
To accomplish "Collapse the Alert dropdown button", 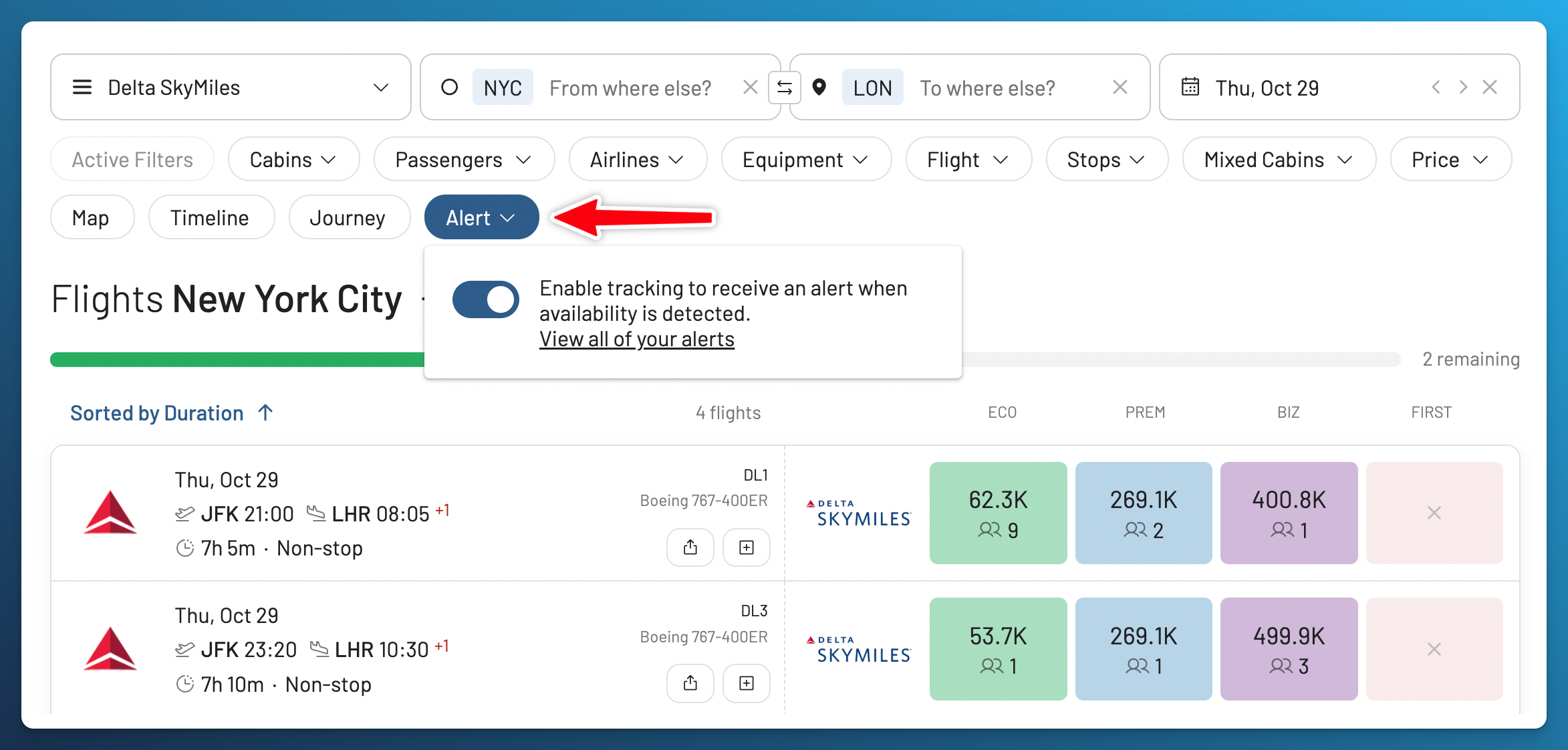I will coord(481,217).
